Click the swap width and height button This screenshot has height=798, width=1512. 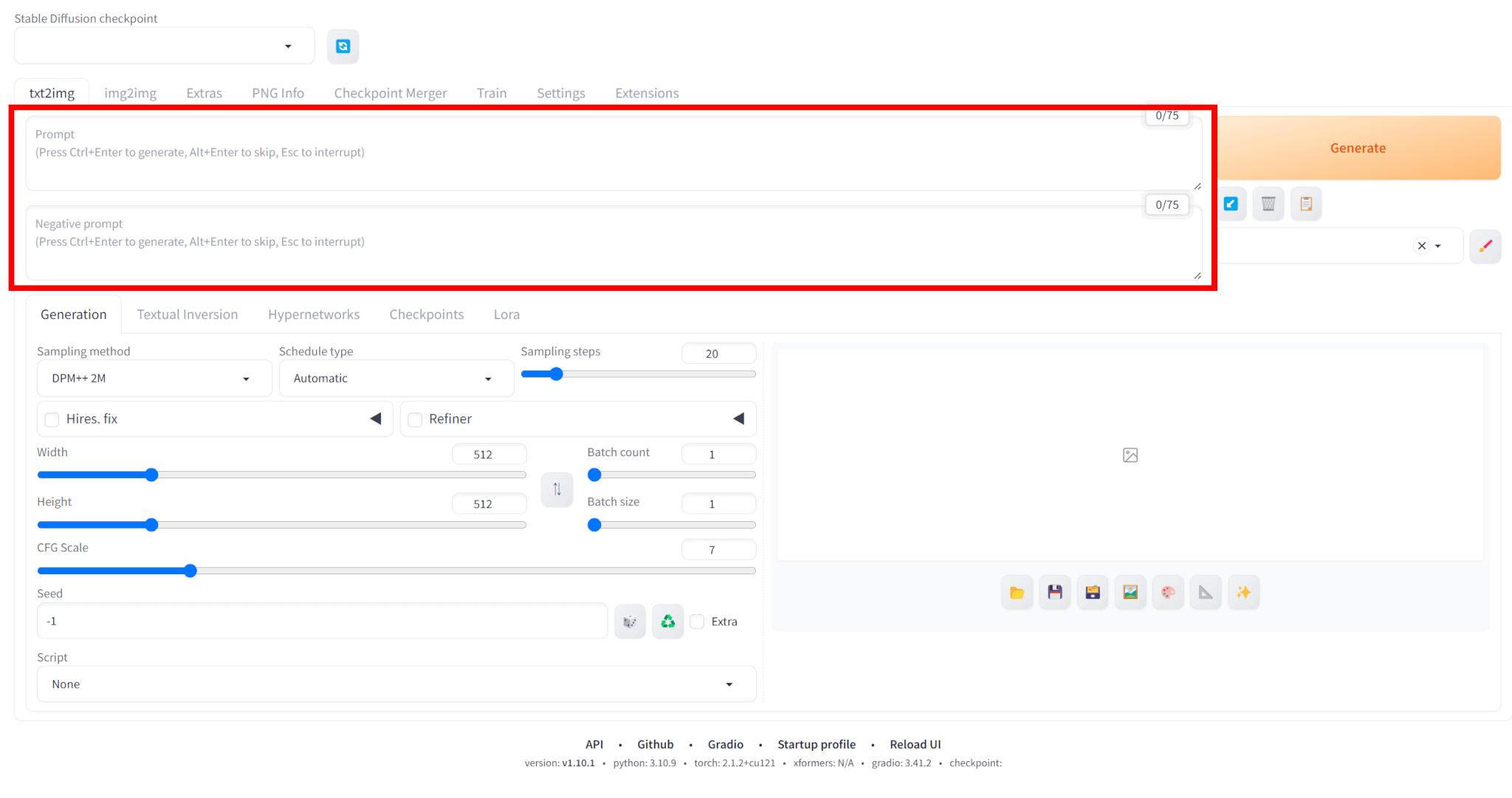point(557,489)
